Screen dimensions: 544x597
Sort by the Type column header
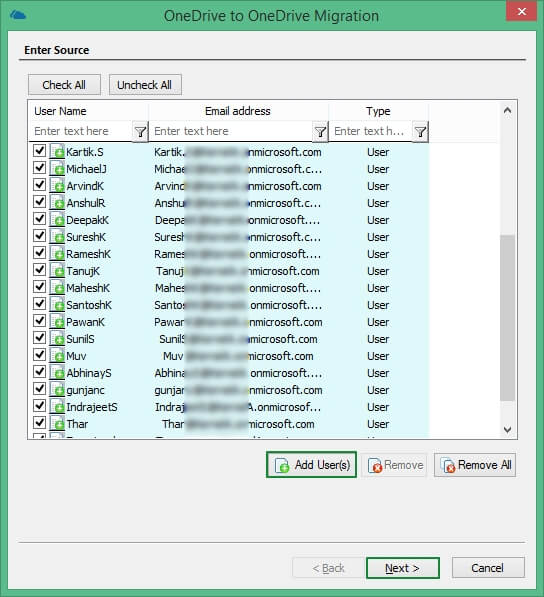click(x=378, y=111)
